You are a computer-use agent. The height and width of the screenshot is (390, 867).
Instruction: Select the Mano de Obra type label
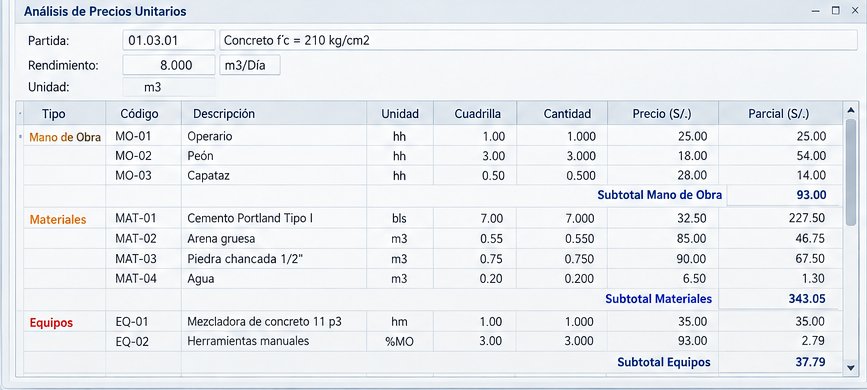coord(65,137)
